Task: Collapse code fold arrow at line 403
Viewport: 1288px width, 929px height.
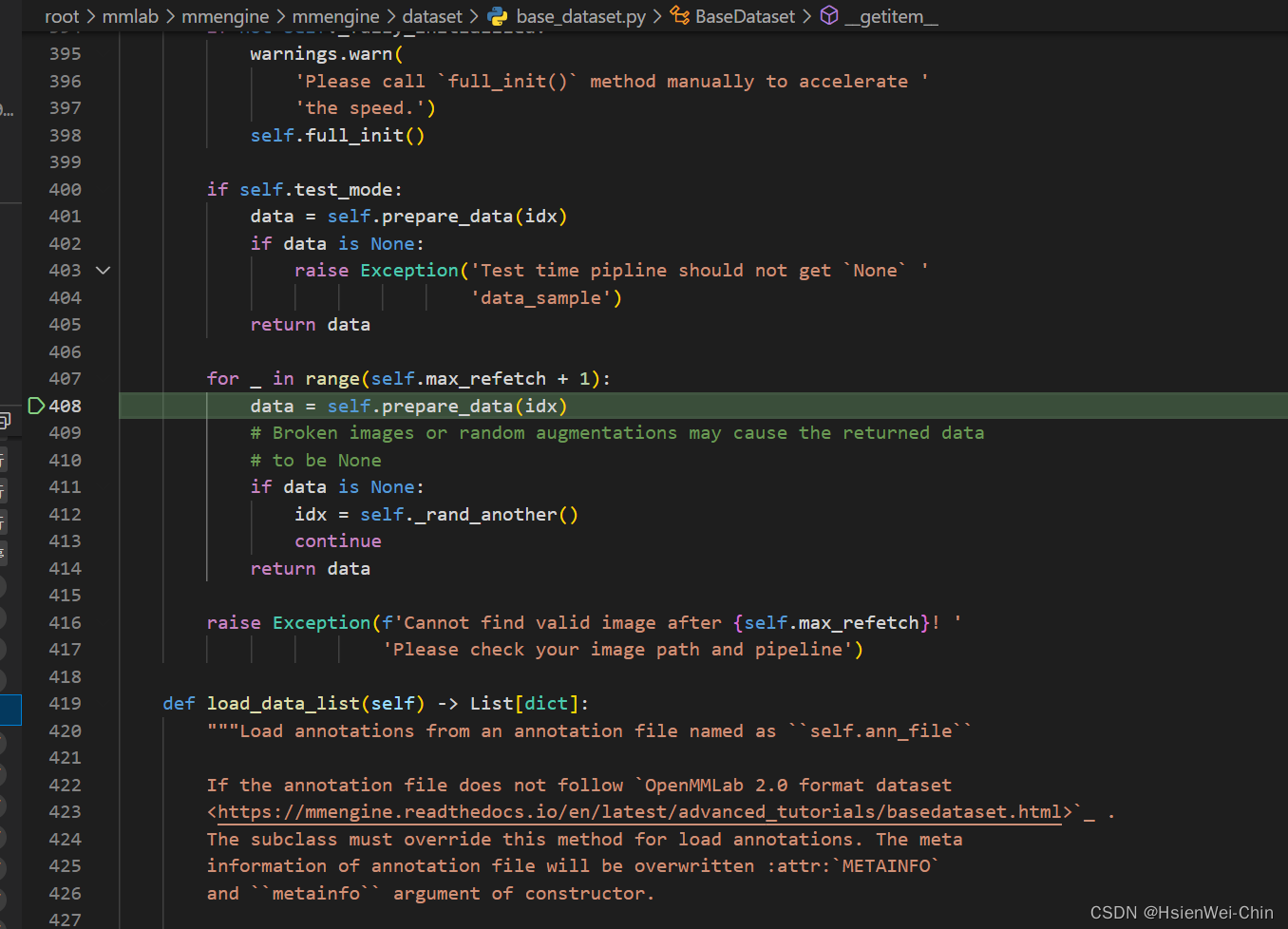Action: point(104,271)
